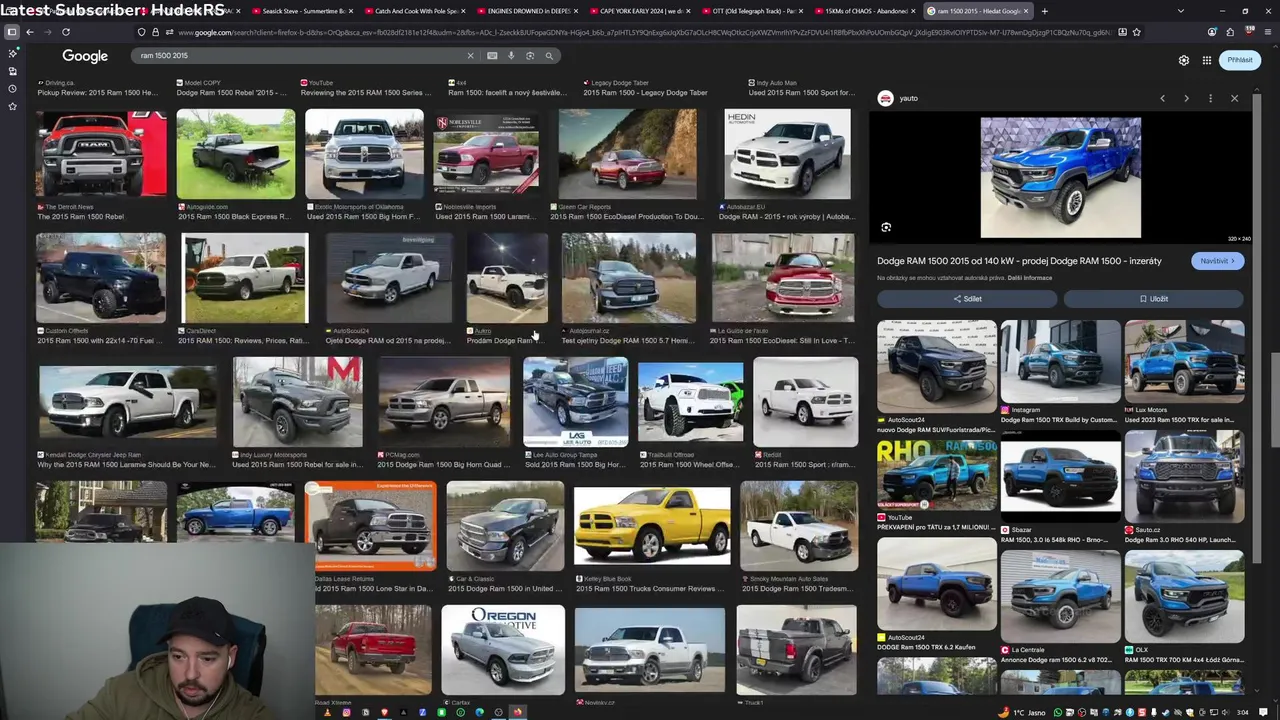1280x720 pixels.
Task: Switch to CAPE YORK EARLY 2024 tab
Action: click(640, 11)
